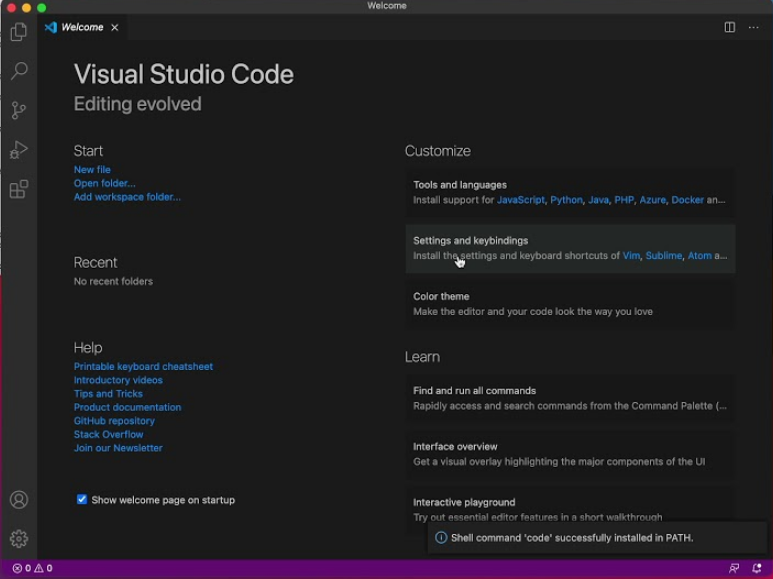773x579 pixels.
Task: Open the Run and Debug view
Action: click(19, 150)
